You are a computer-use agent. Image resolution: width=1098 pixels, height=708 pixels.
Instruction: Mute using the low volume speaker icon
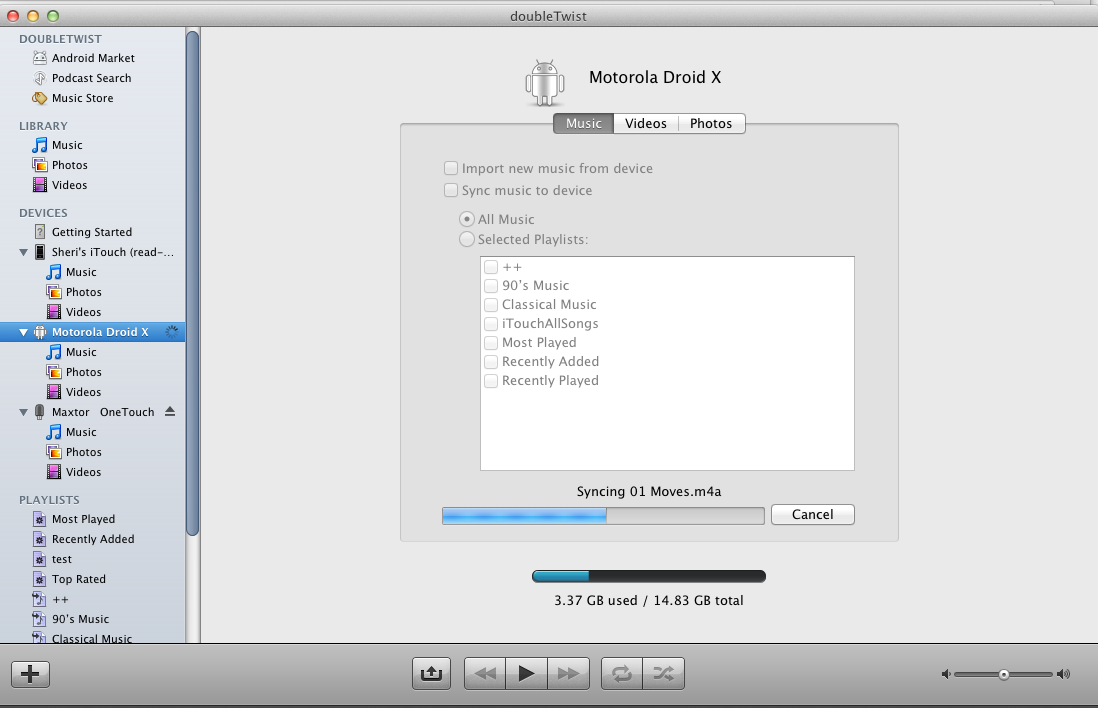[x=946, y=674]
